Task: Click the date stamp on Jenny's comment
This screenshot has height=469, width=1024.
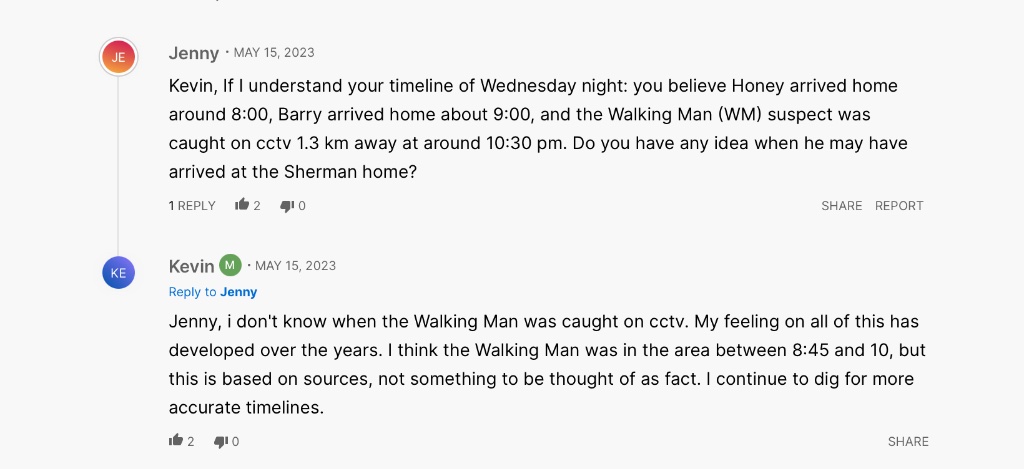Action: click(x=273, y=53)
